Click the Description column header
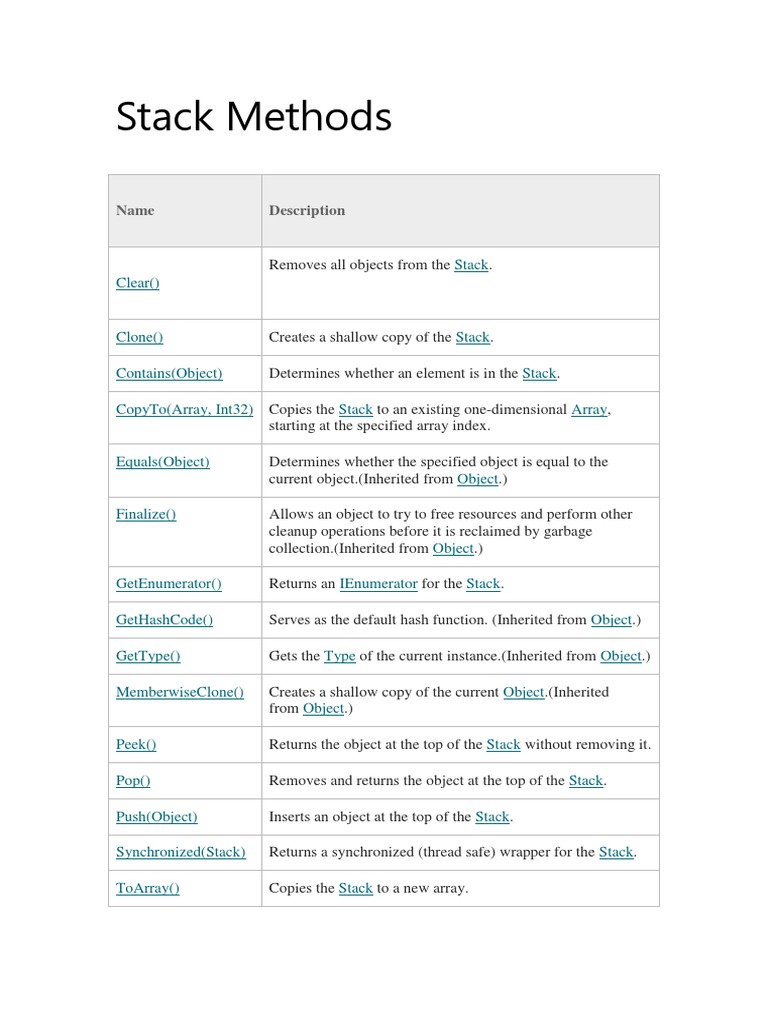This screenshot has height=1024, width=768. pos(307,211)
